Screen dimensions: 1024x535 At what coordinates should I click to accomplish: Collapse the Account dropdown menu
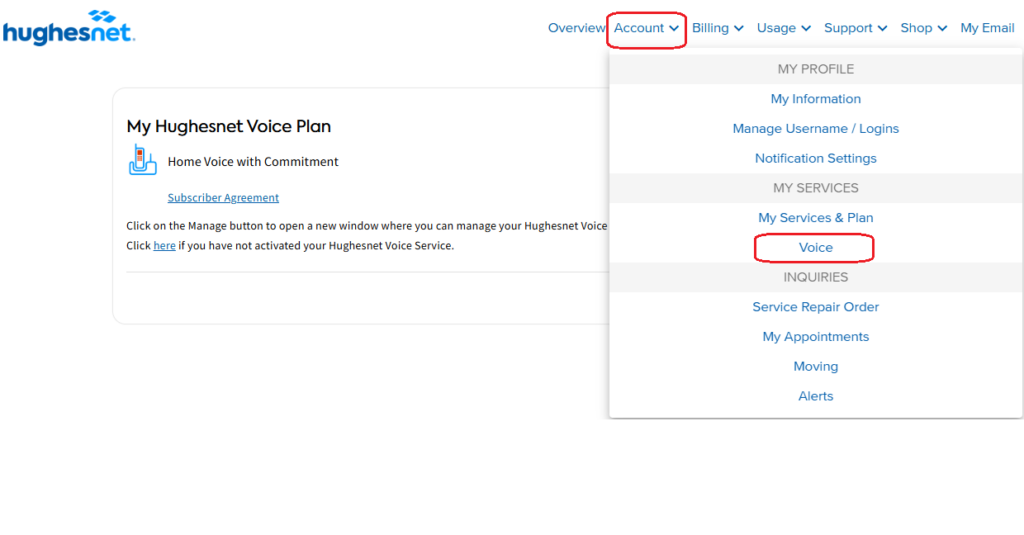[646, 28]
